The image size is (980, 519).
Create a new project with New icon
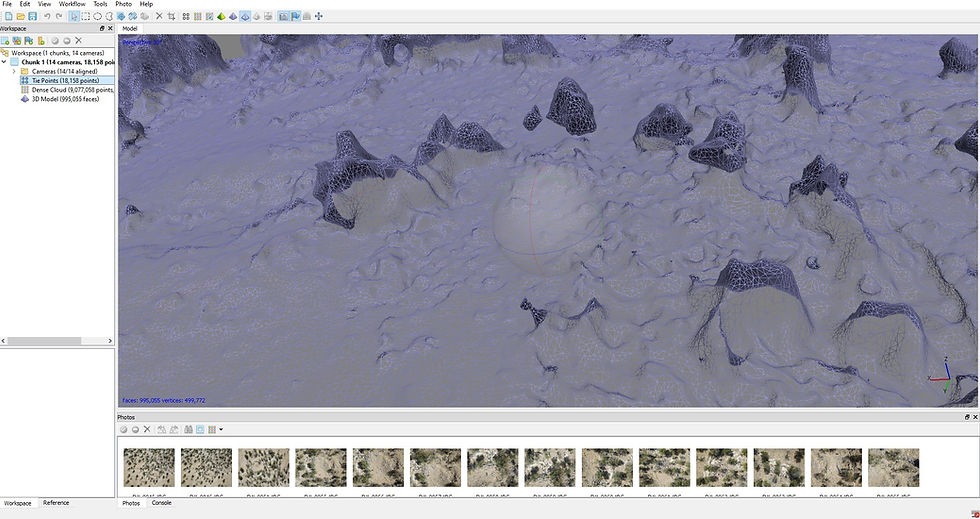click(9, 16)
